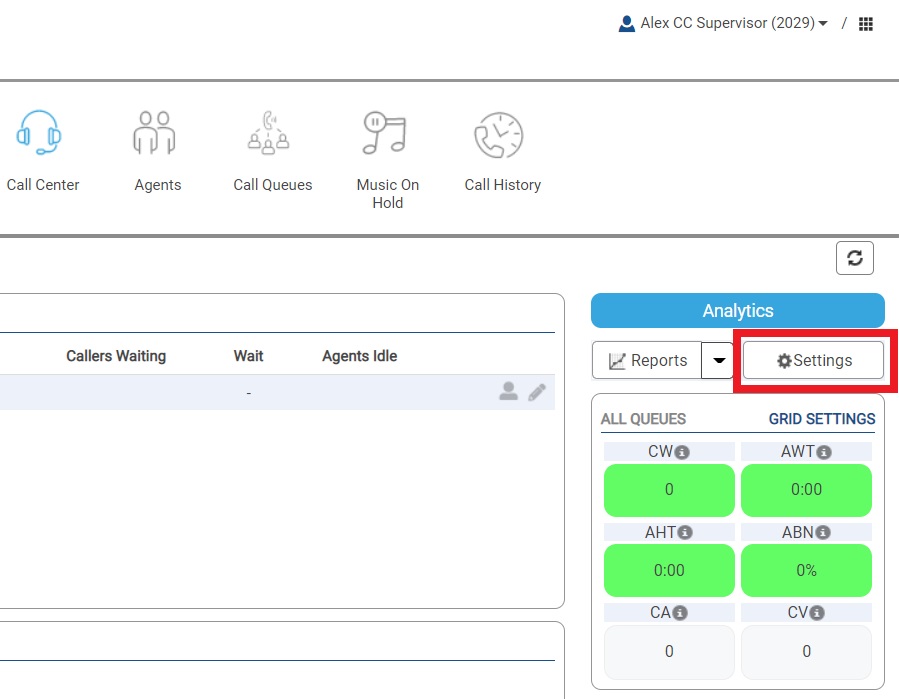Open the apps grid icon
899x699 pixels.
pyautogui.click(x=866, y=24)
